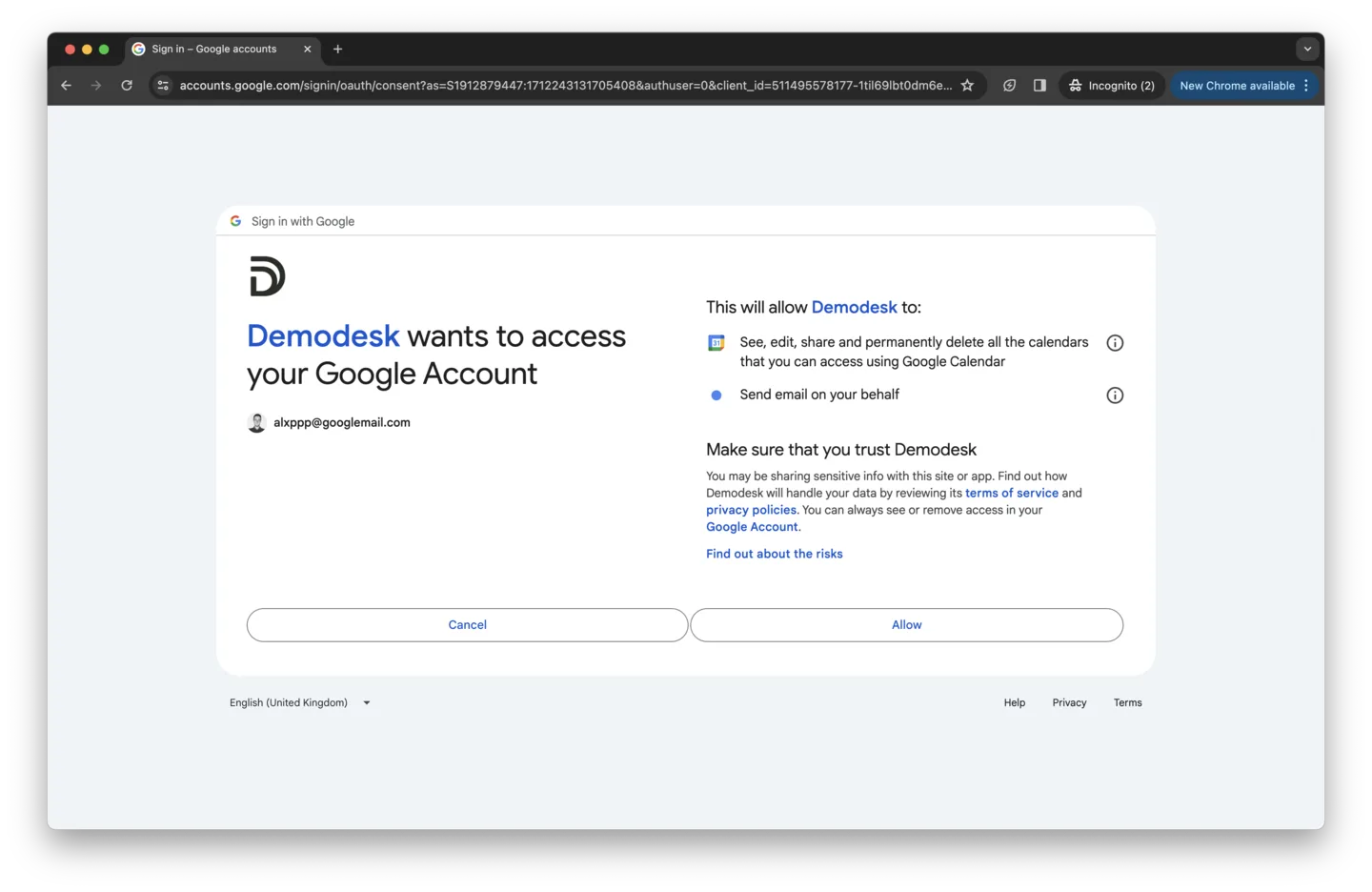Open the Privacy footer link

pyautogui.click(x=1069, y=703)
